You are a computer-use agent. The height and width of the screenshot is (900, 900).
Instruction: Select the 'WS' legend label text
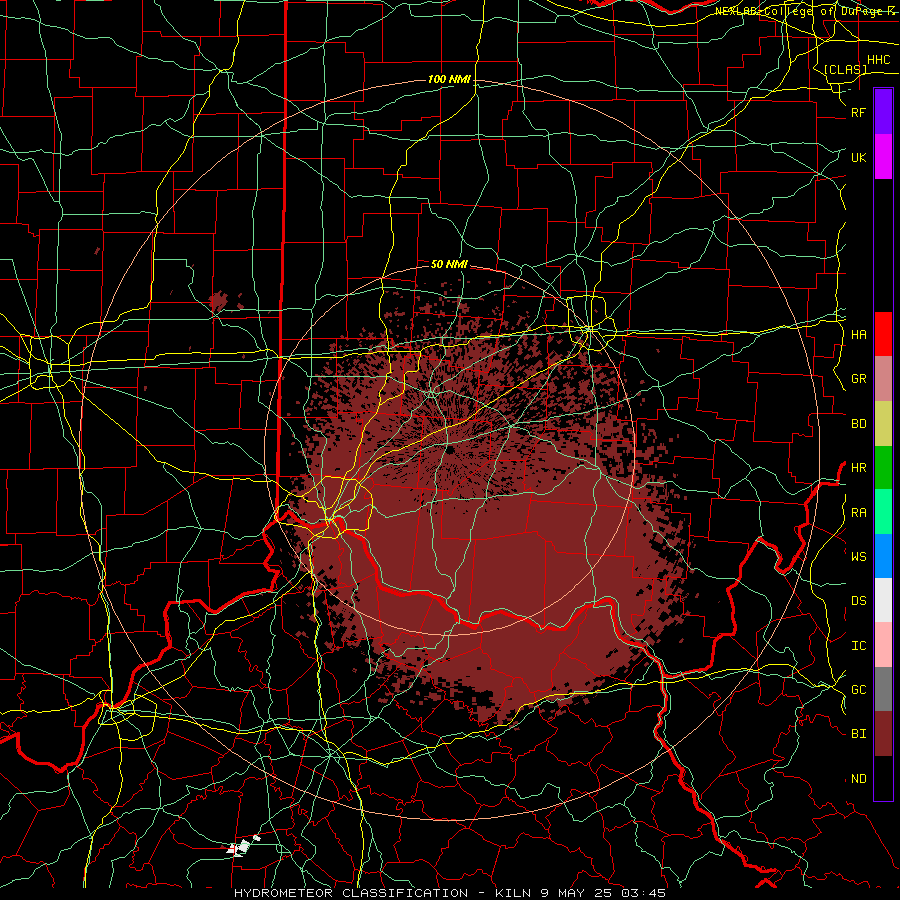point(858,557)
